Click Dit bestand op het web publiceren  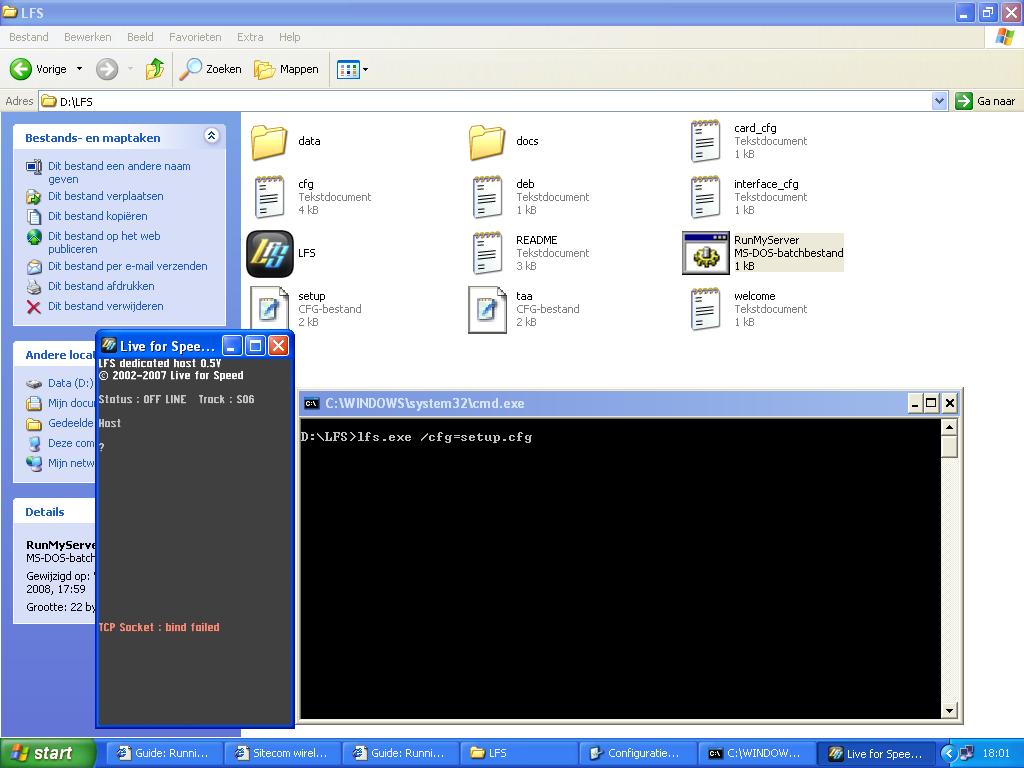[x=104, y=242]
